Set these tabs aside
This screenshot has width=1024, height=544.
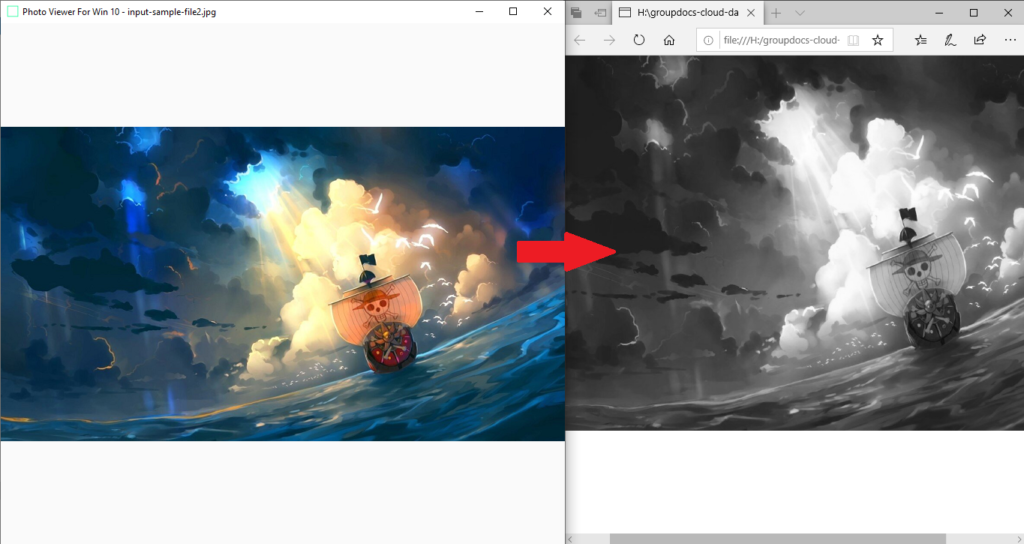[x=599, y=13]
